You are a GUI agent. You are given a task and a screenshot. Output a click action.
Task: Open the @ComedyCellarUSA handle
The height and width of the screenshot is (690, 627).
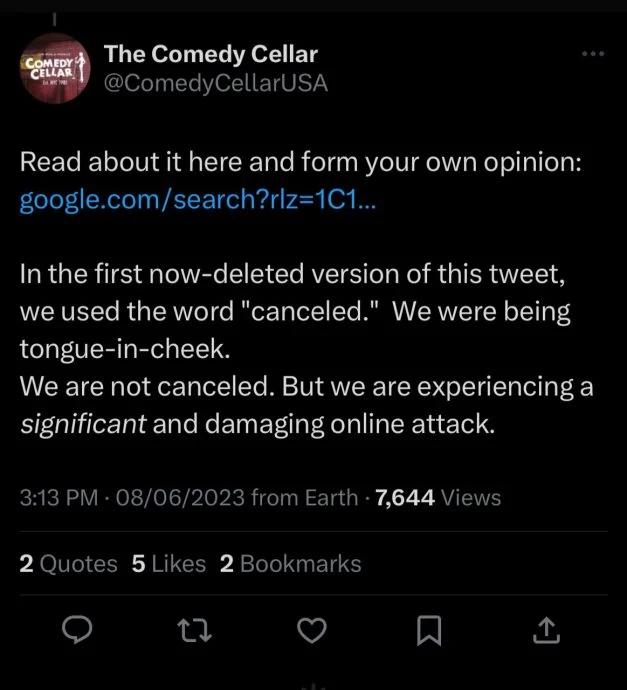[x=215, y=84]
